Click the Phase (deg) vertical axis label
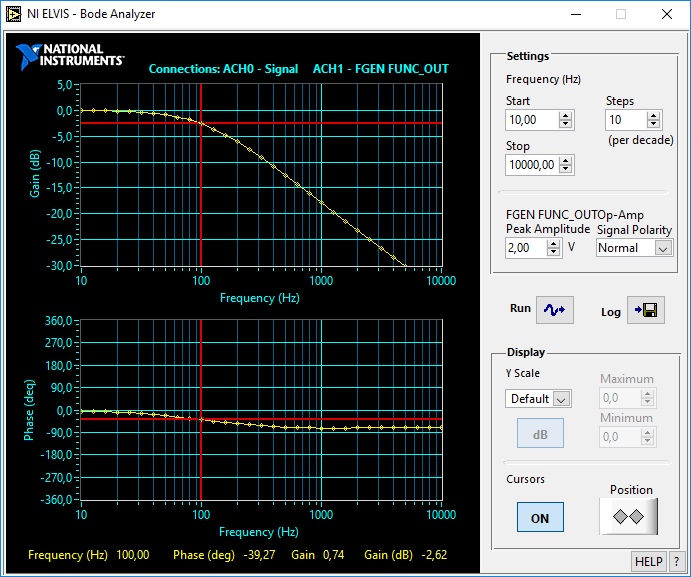The width and height of the screenshot is (691, 577). (29, 410)
